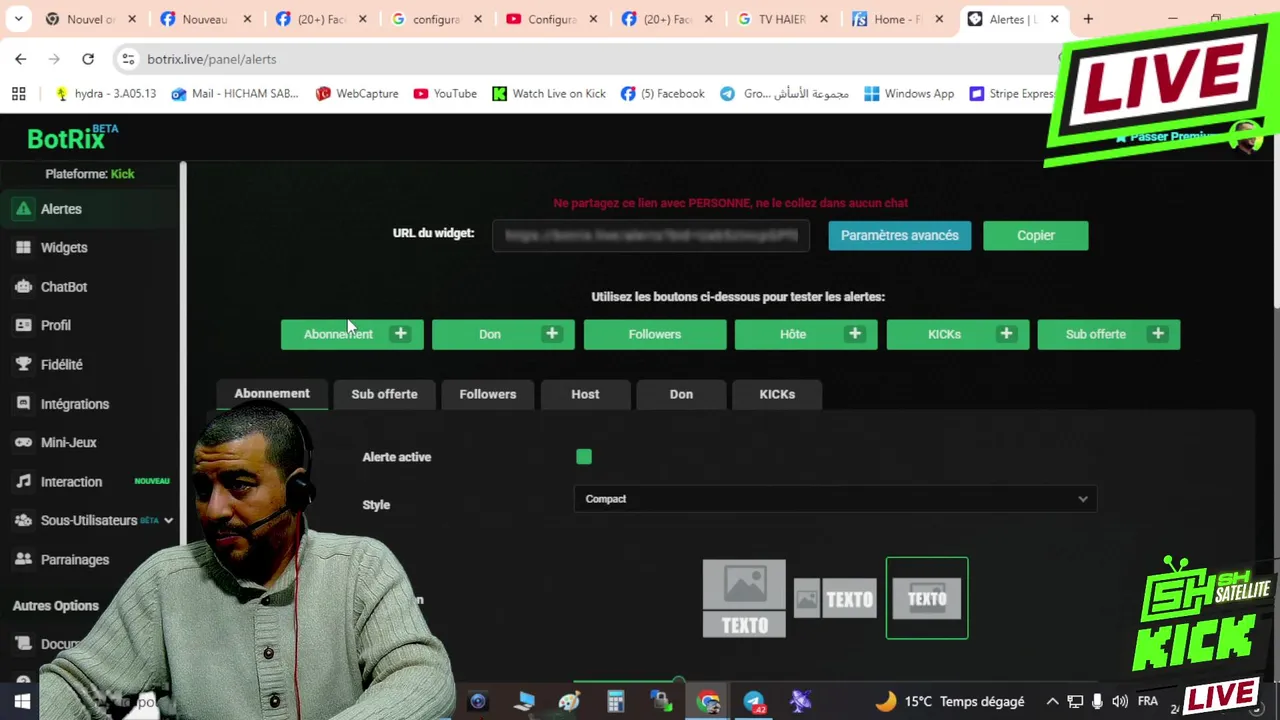
Task: Select text-over-image layout thumbnail
Action: click(x=927, y=598)
